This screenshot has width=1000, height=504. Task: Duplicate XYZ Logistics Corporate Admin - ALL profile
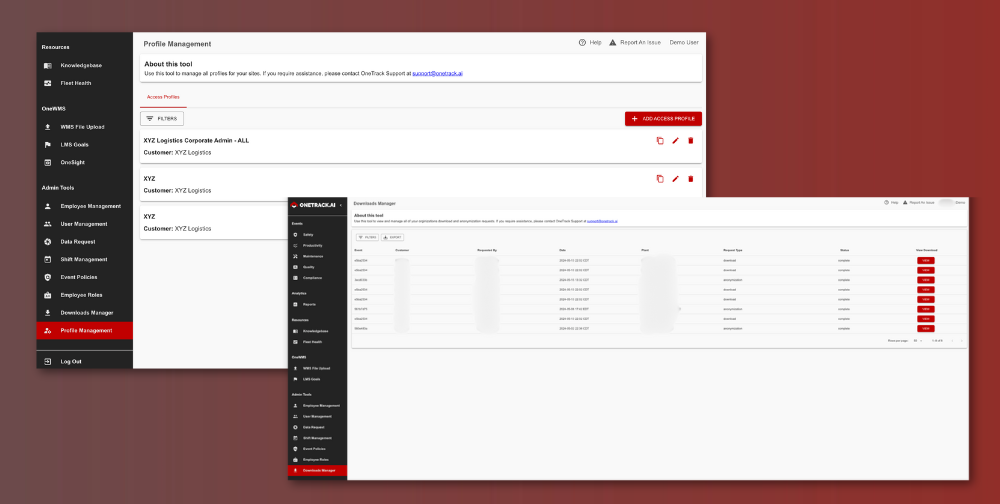tap(660, 140)
